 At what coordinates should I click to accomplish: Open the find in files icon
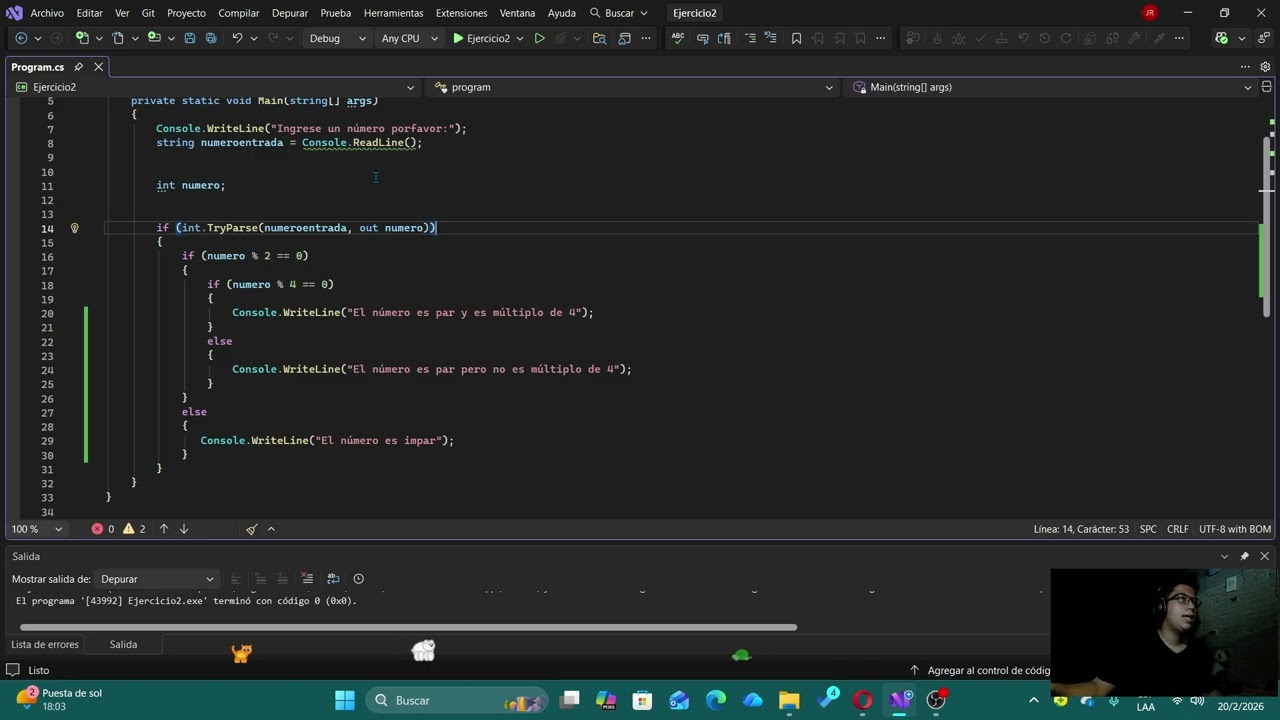point(599,38)
